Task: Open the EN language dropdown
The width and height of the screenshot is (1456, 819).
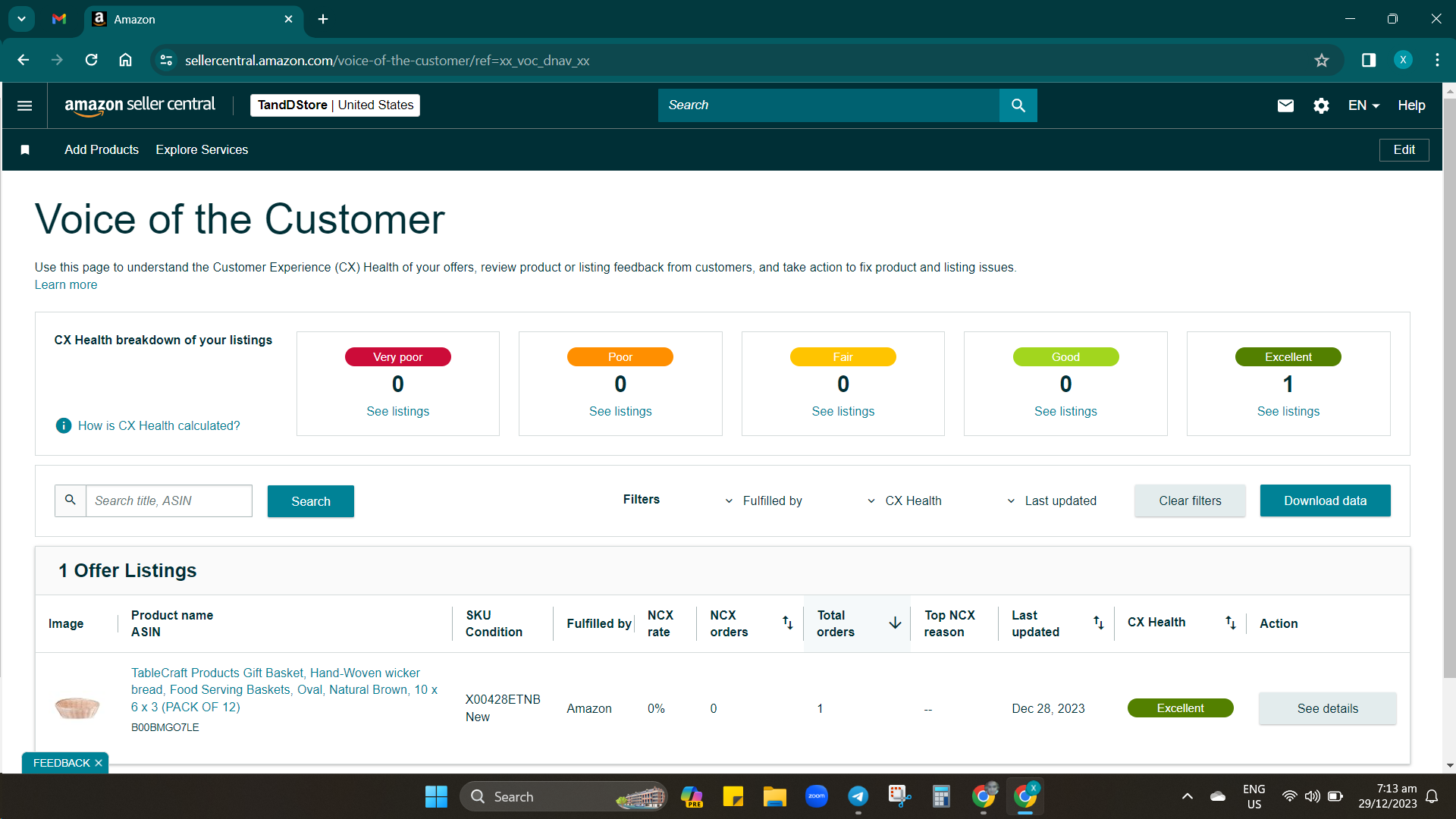Action: click(x=1363, y=105)
